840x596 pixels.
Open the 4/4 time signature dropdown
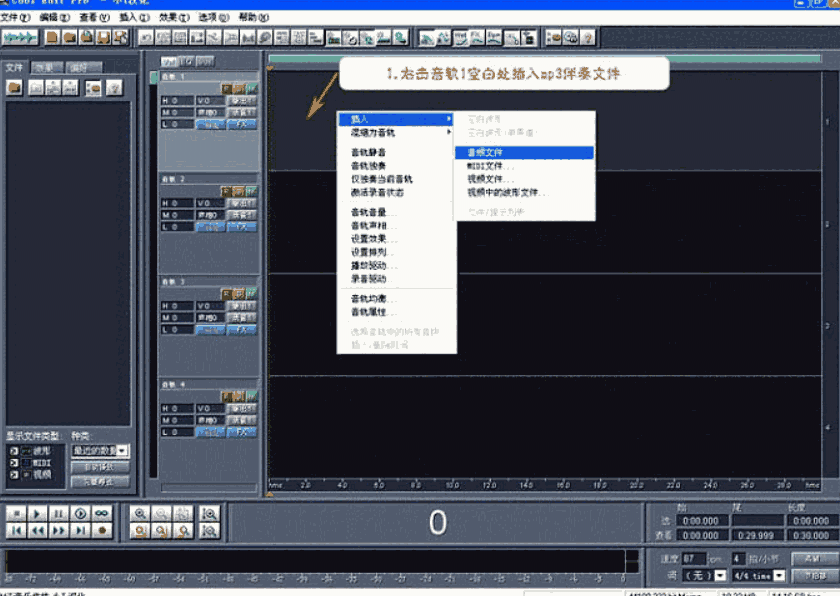(x=778, y=576)
